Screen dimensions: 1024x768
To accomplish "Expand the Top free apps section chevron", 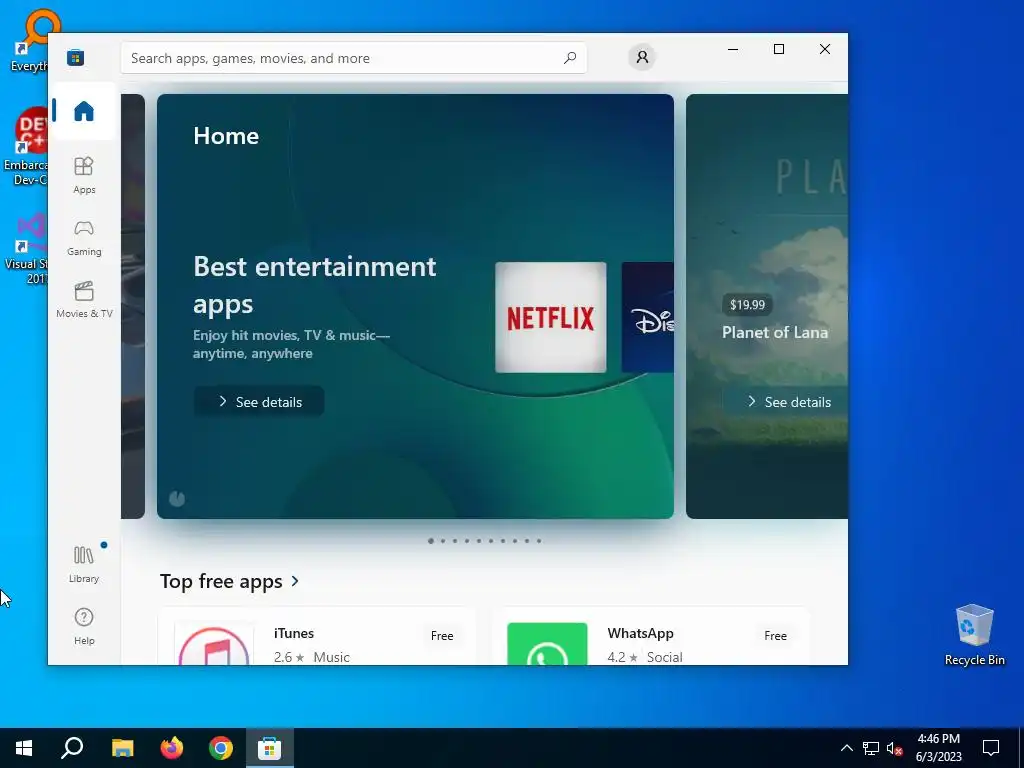I will (295, 581).
